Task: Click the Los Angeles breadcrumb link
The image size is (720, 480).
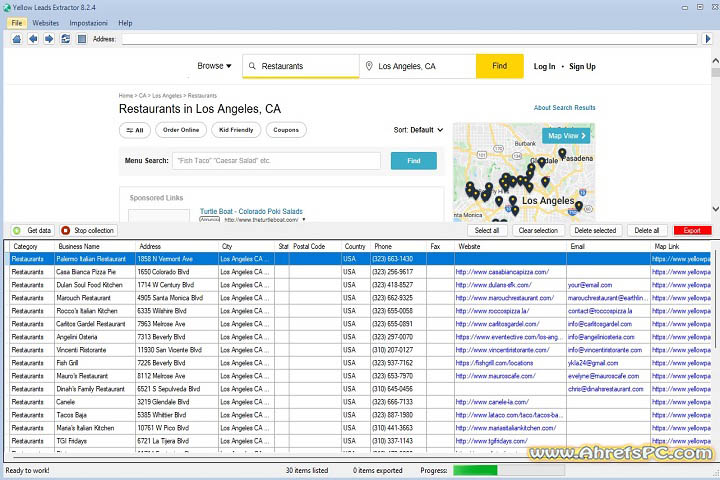Action: tap(167, 96)
